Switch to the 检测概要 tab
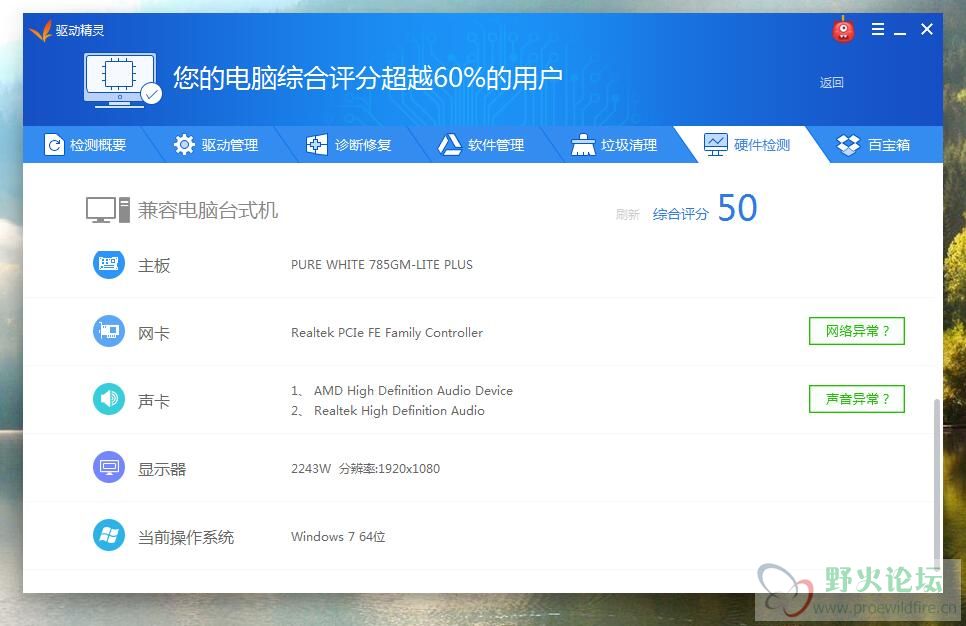The height and width of the screenshot is (626, 966). point(85,145)
